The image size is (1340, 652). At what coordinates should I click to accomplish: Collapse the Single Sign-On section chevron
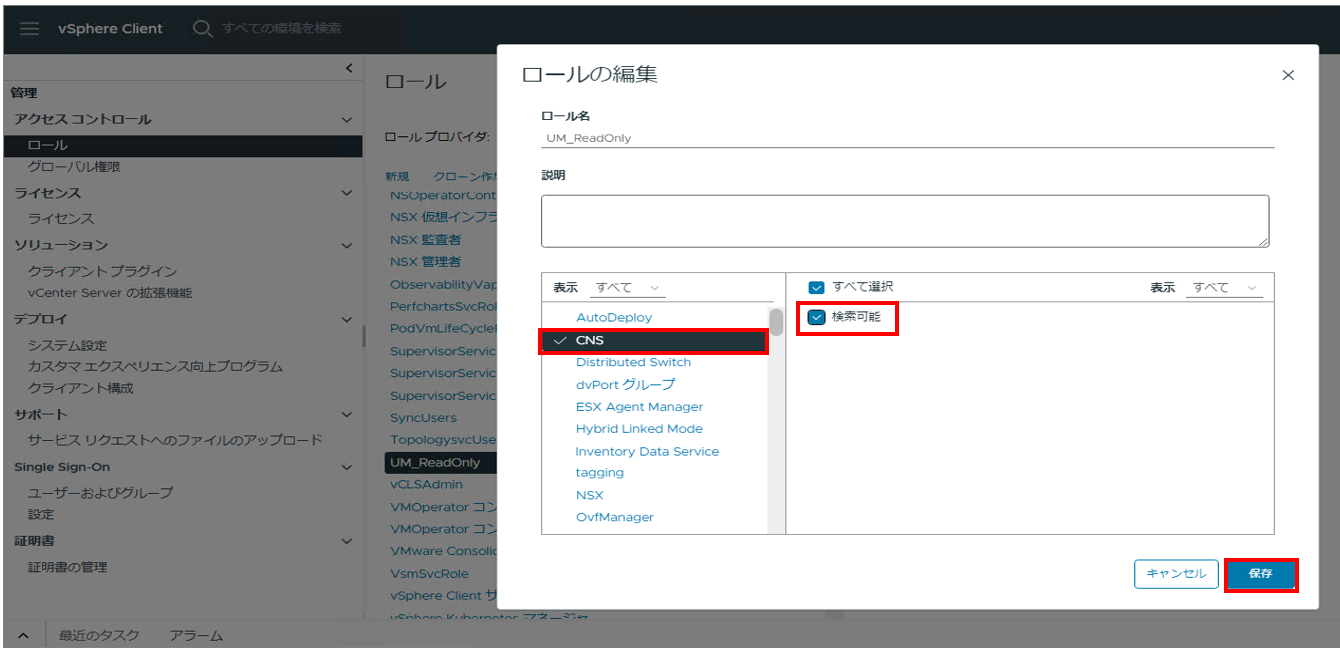coord(347,467)
